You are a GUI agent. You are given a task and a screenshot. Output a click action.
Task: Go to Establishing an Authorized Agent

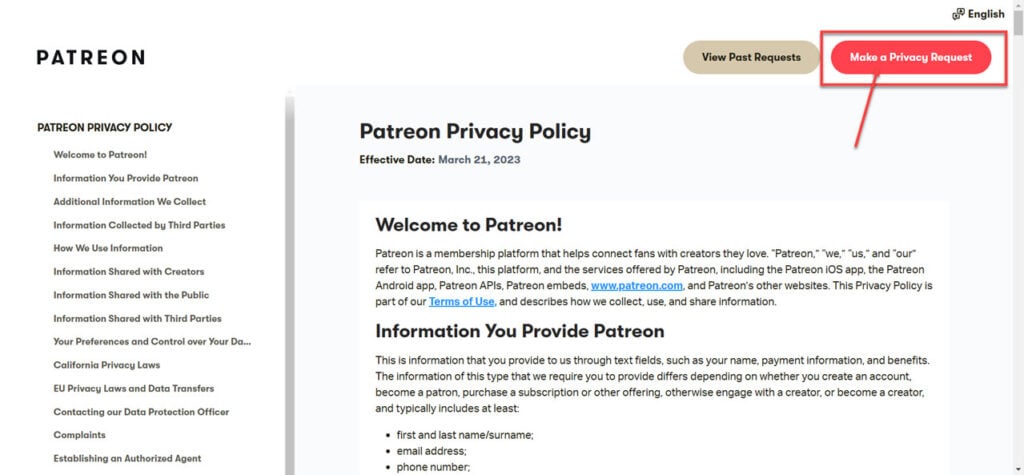[127, 459]
